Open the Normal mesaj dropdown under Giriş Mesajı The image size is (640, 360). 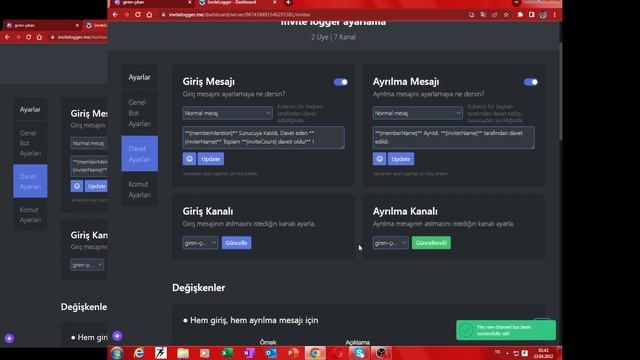pos(227,113)
